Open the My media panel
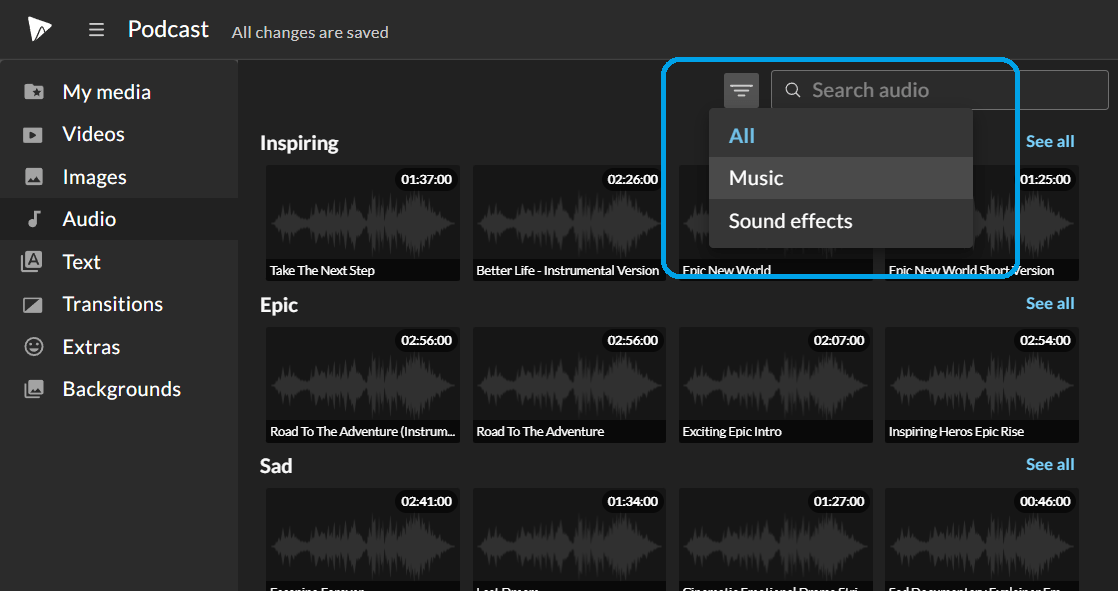Viewport: 1118px width, 591px height. point(107,91)
